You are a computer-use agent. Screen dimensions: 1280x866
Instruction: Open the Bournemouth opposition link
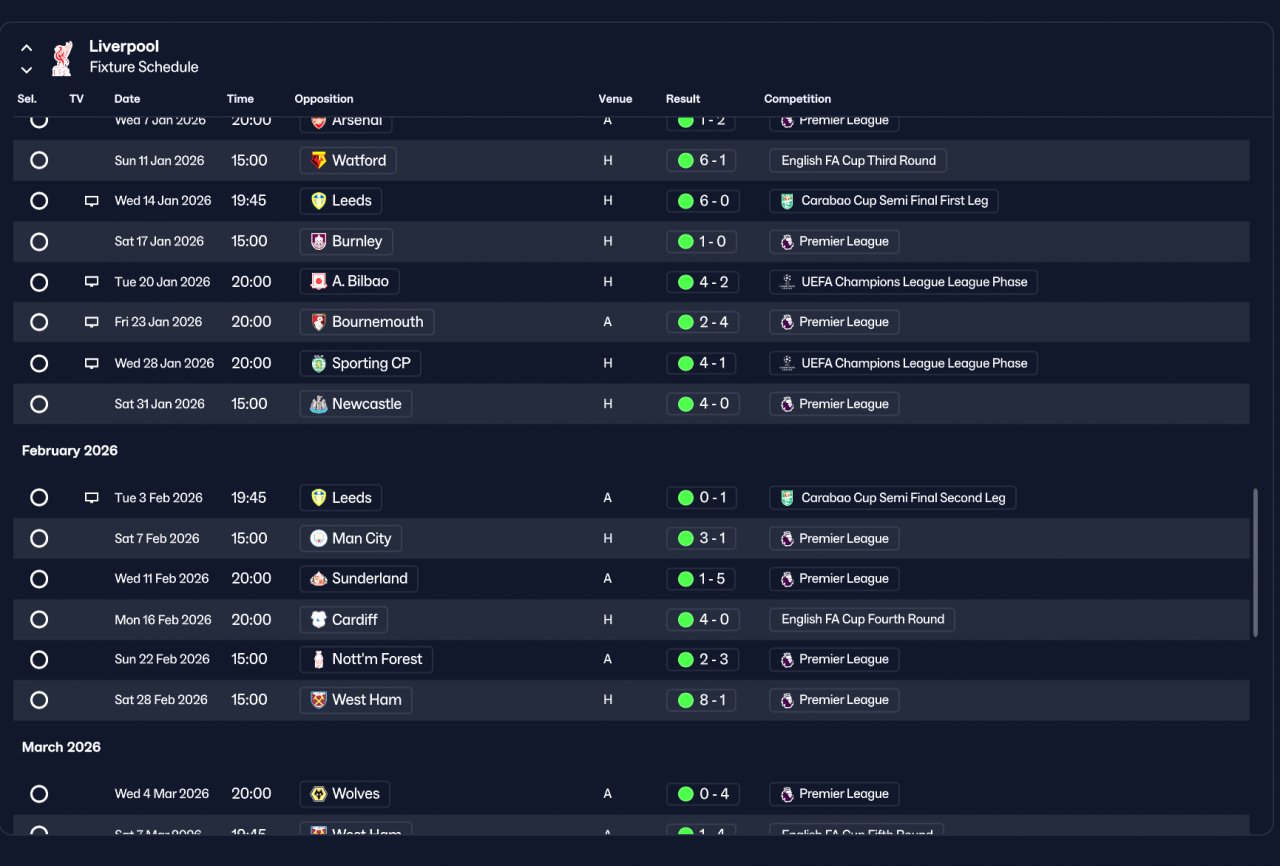367,322
